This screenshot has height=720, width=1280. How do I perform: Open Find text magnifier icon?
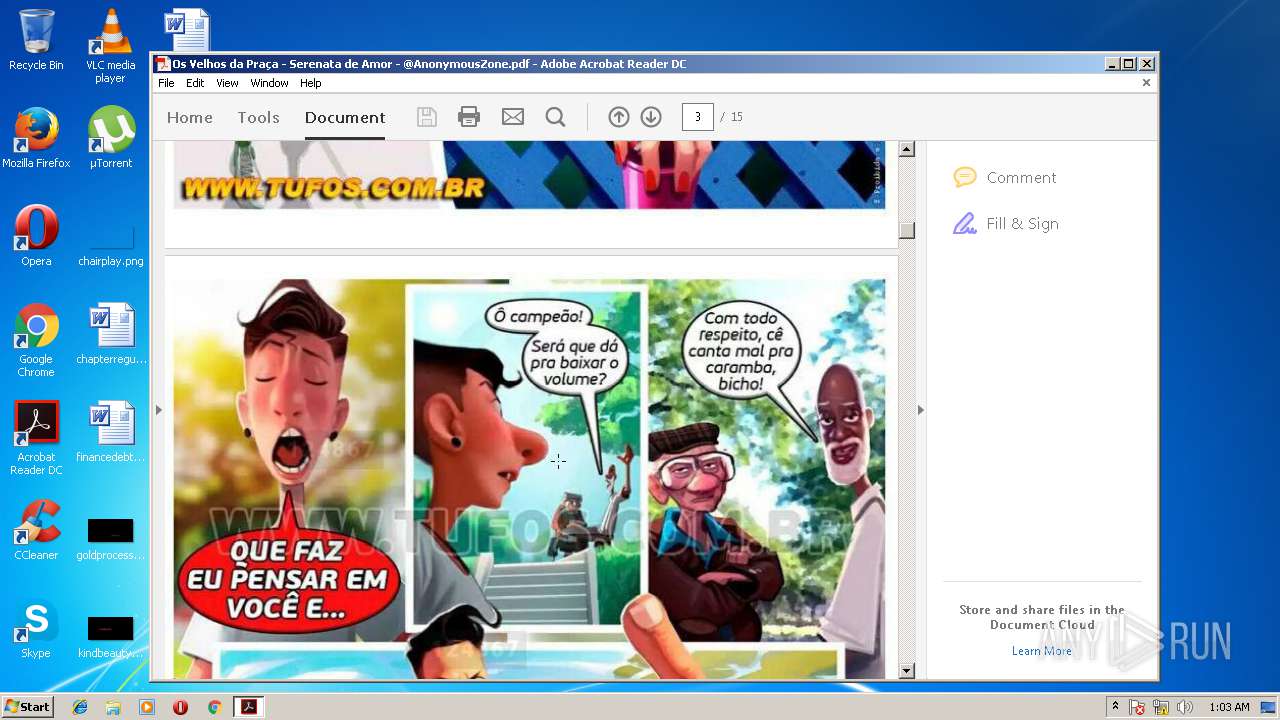[x=556, y=117]
